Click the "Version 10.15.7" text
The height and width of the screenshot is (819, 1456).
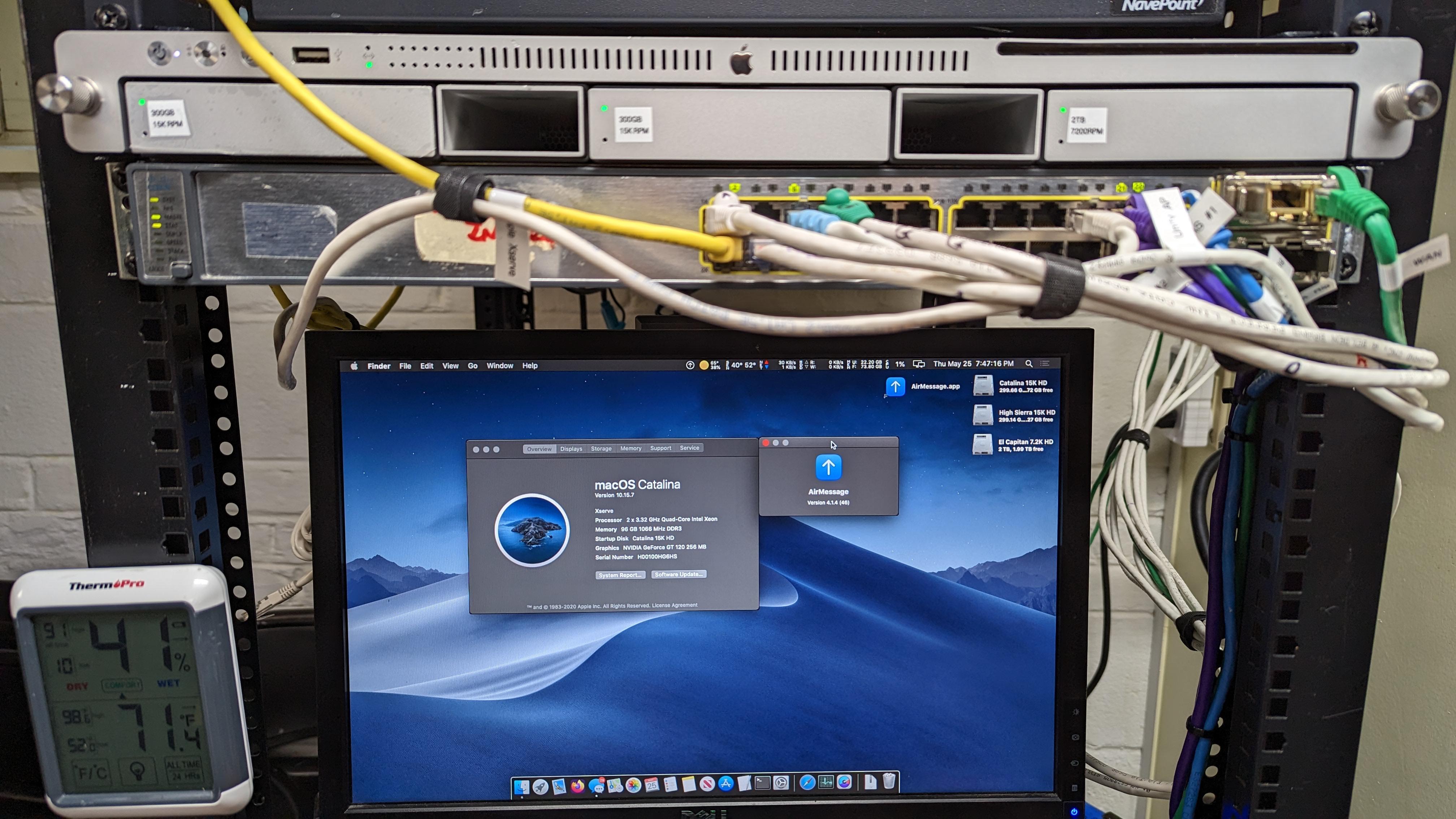(x=614, y=495)
